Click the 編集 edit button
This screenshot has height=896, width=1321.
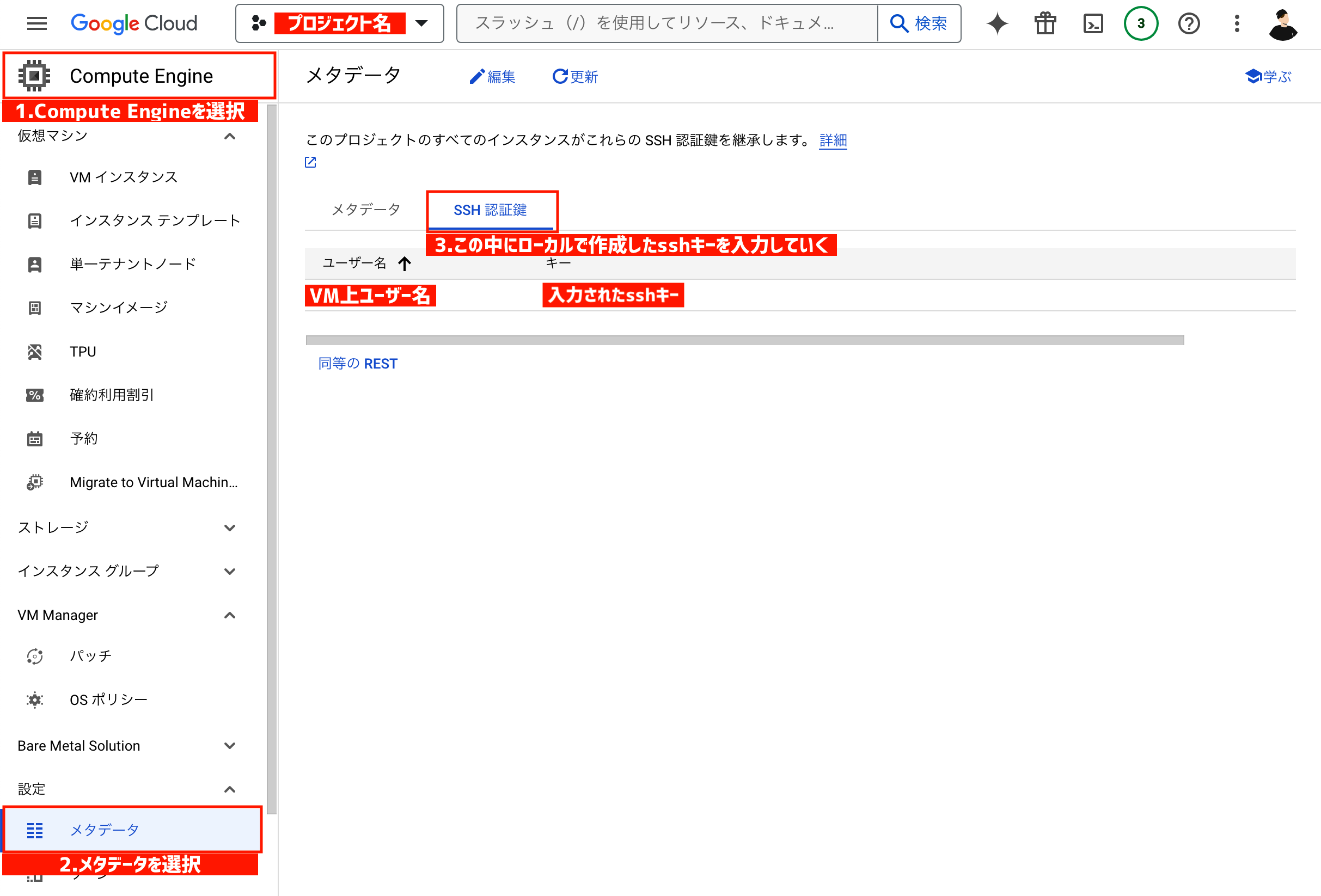coord(492,77)
